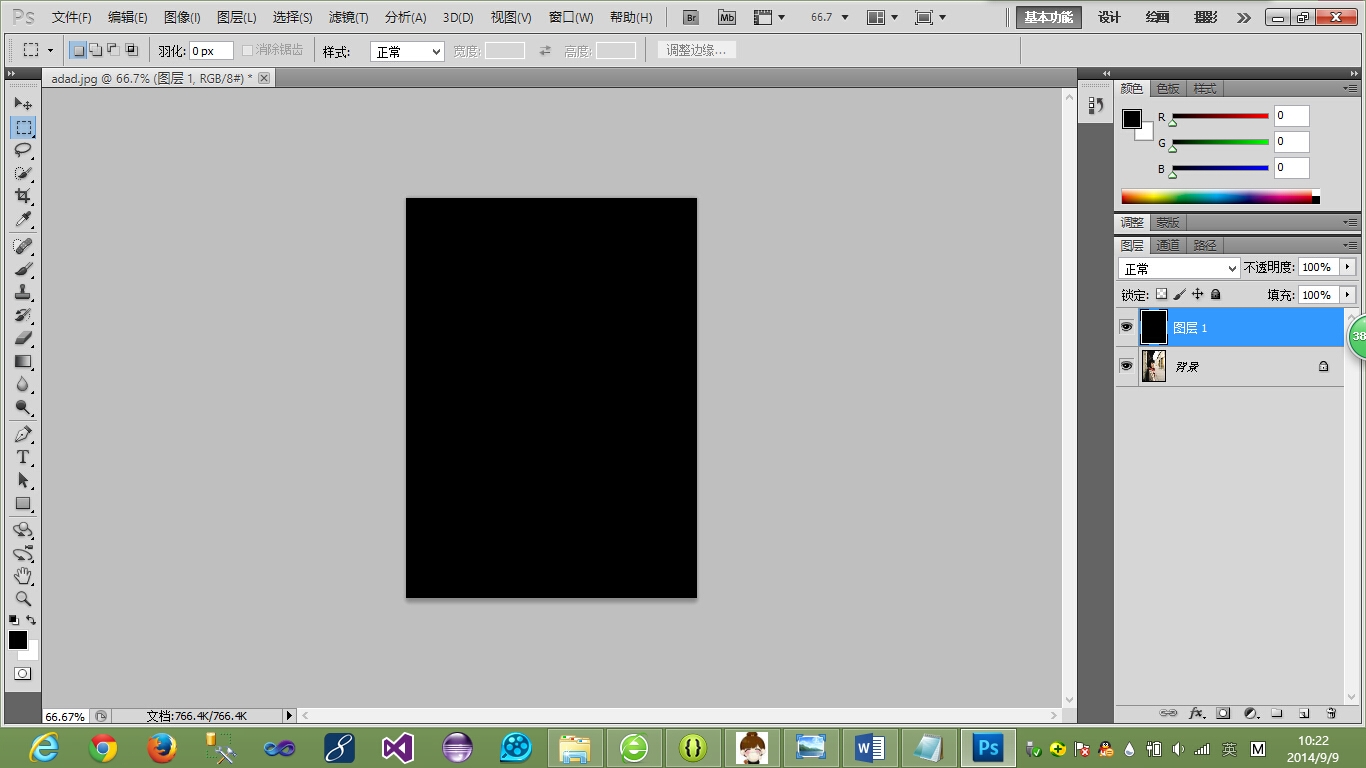Open the 不透明度 opacity slider arrow

(x=1348, y=267)
